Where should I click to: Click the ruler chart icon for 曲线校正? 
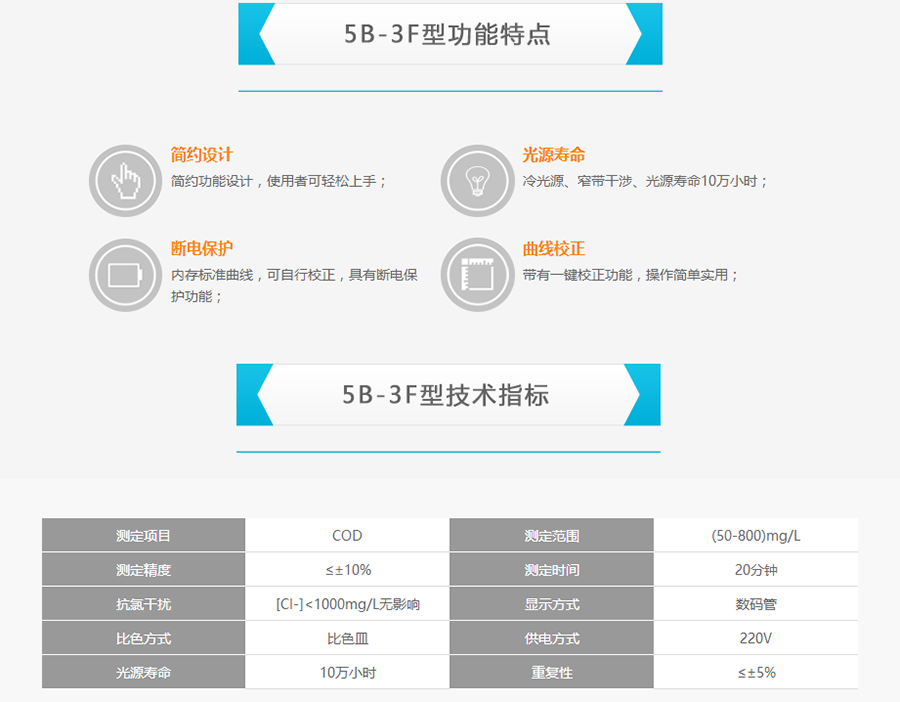[x=477, y=274]
